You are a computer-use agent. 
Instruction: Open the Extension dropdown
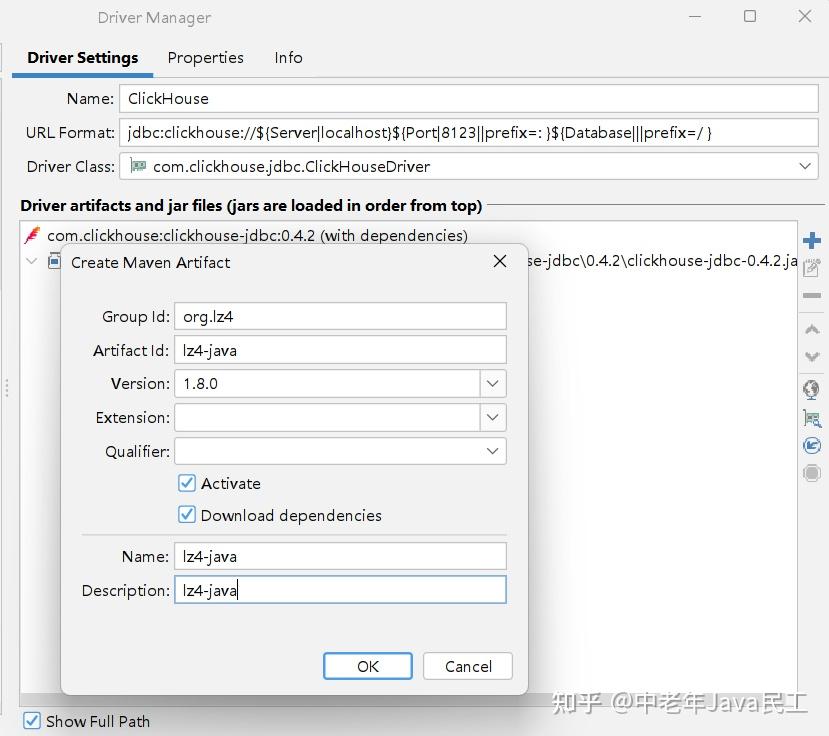[x=492, y=417]
